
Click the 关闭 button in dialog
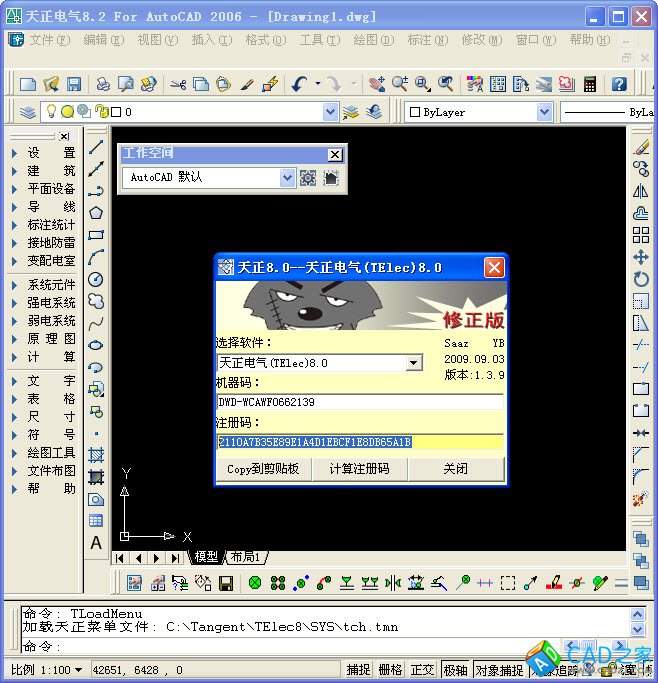tap(456, 469)
